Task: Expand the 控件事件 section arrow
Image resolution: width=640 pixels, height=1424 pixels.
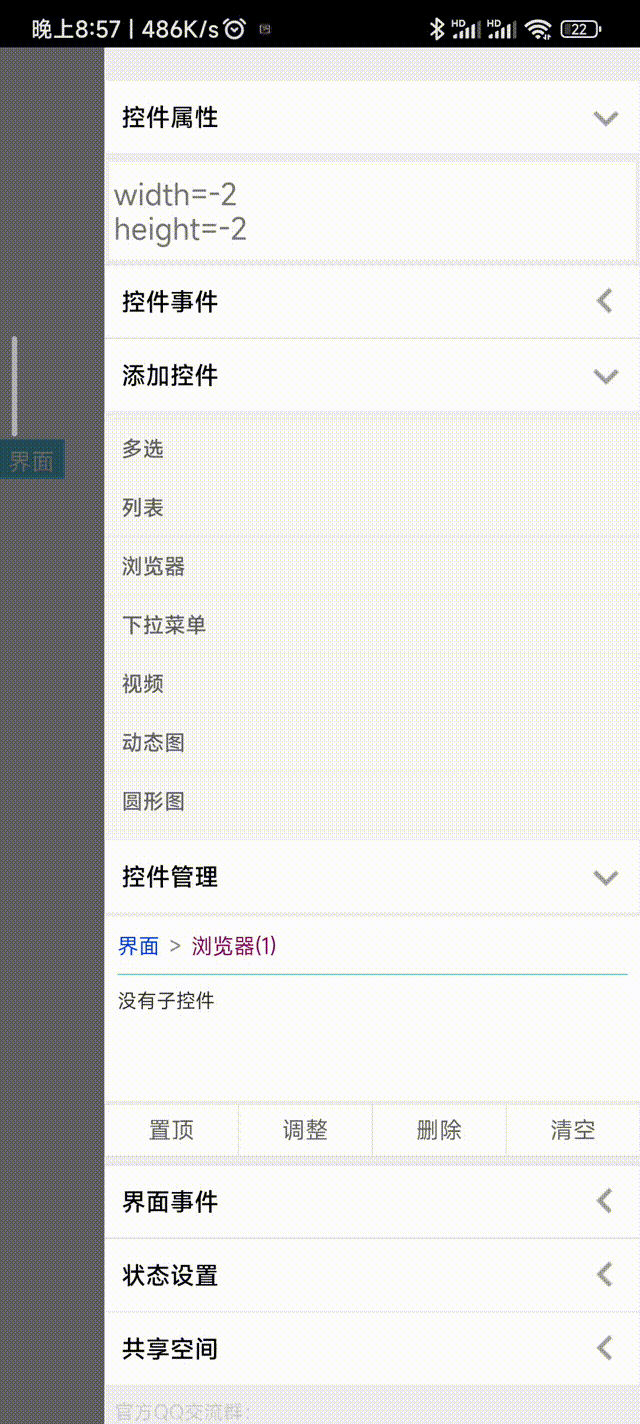Action: coord(604,301)
